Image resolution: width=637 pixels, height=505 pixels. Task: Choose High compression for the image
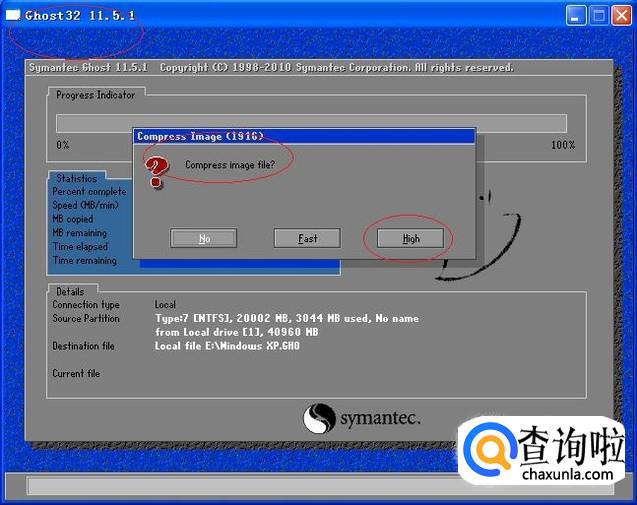click(410, 238)
